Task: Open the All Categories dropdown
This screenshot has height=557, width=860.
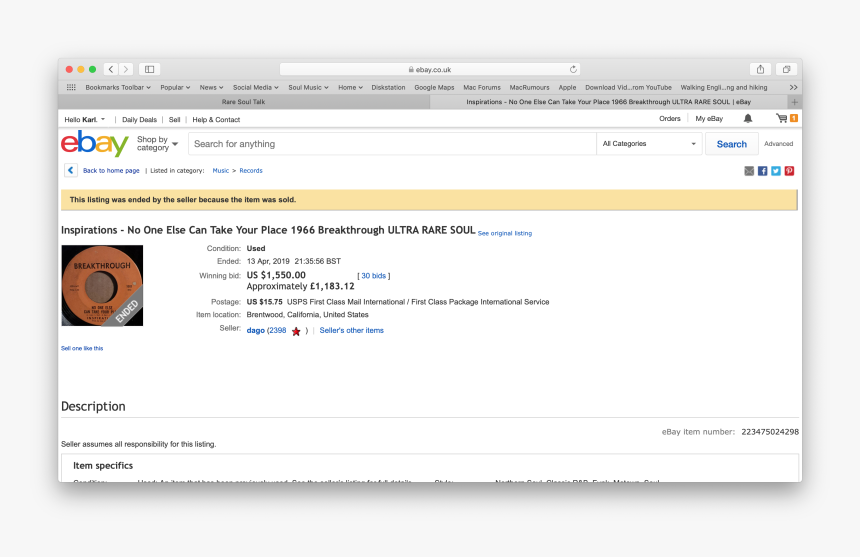Action: (649, 144)
